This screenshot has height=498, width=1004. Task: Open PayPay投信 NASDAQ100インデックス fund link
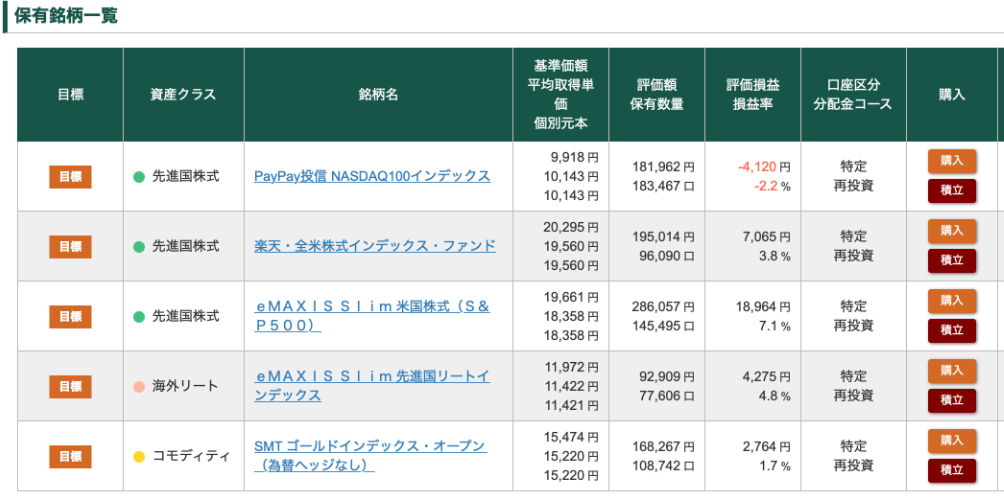coord(372,176)
